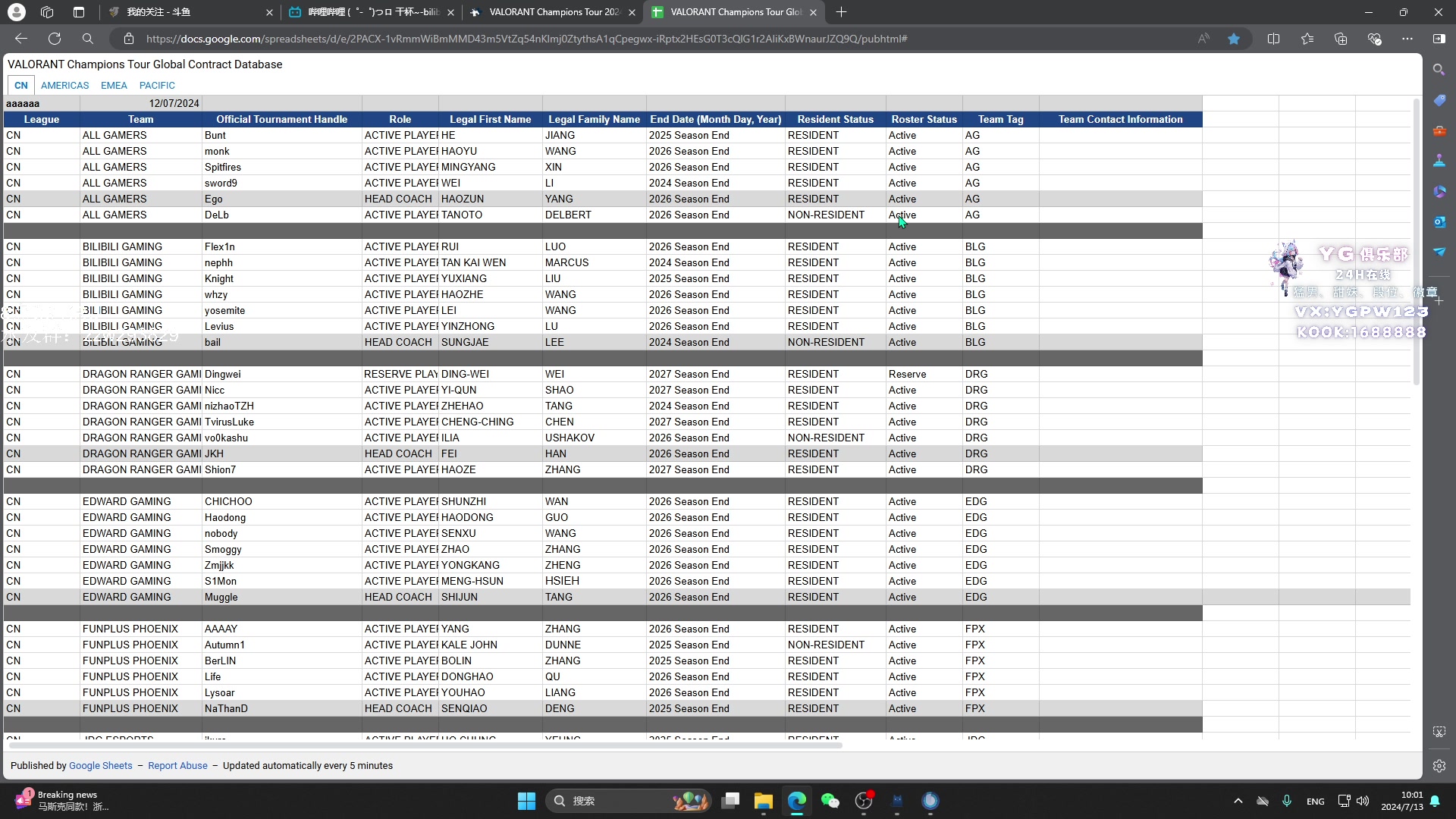Click the Outlook icon in sidebar
1456x819 pixels.
pos(1439,221)
